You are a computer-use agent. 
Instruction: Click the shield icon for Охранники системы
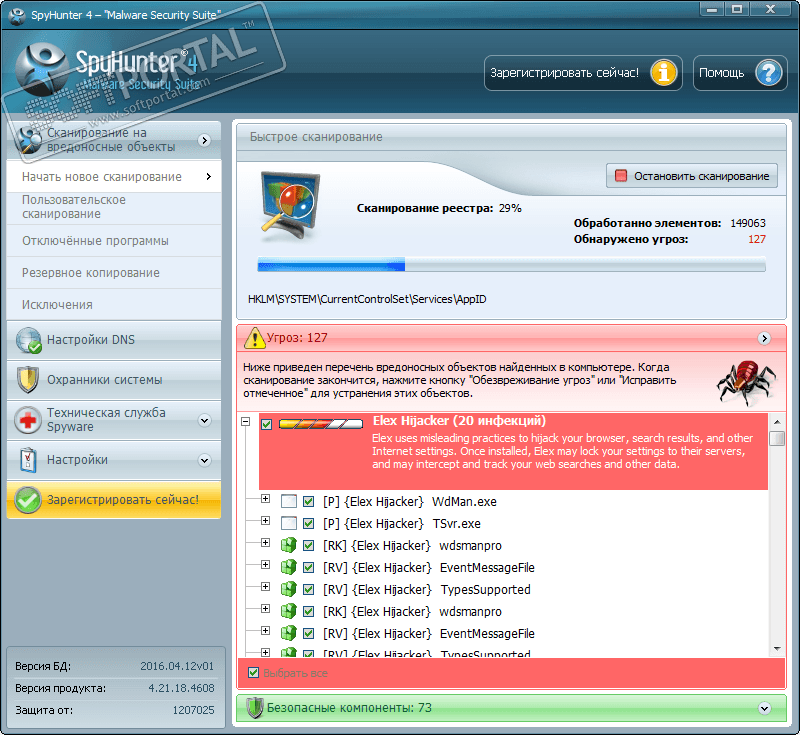(28, 380)
